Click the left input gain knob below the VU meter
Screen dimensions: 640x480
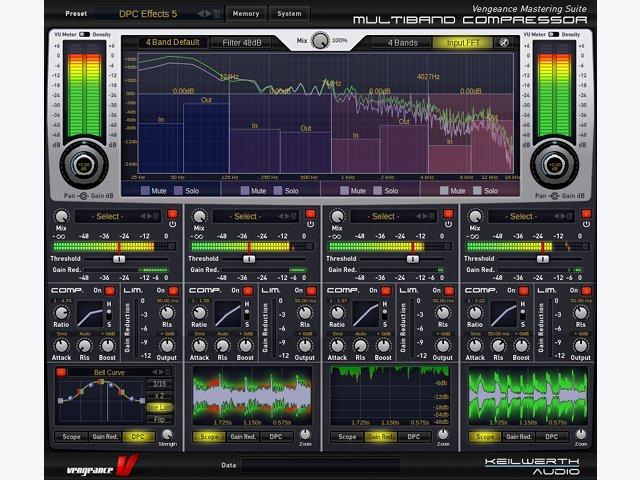pos(84,165)
